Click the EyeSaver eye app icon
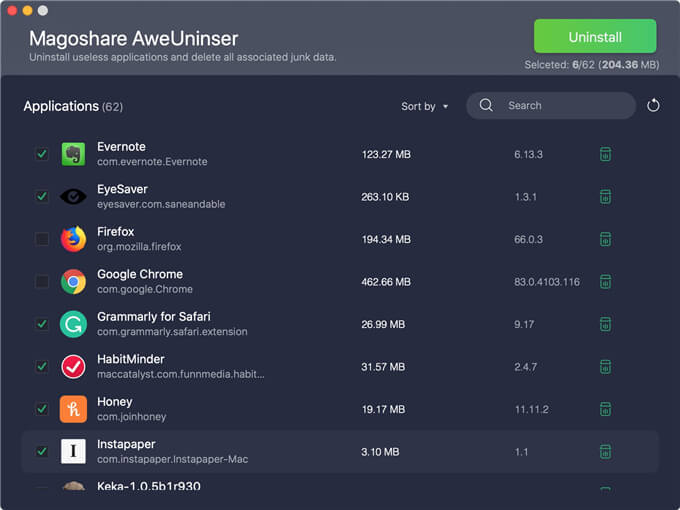This screenshot has width=680, height=510. point(73,196)
